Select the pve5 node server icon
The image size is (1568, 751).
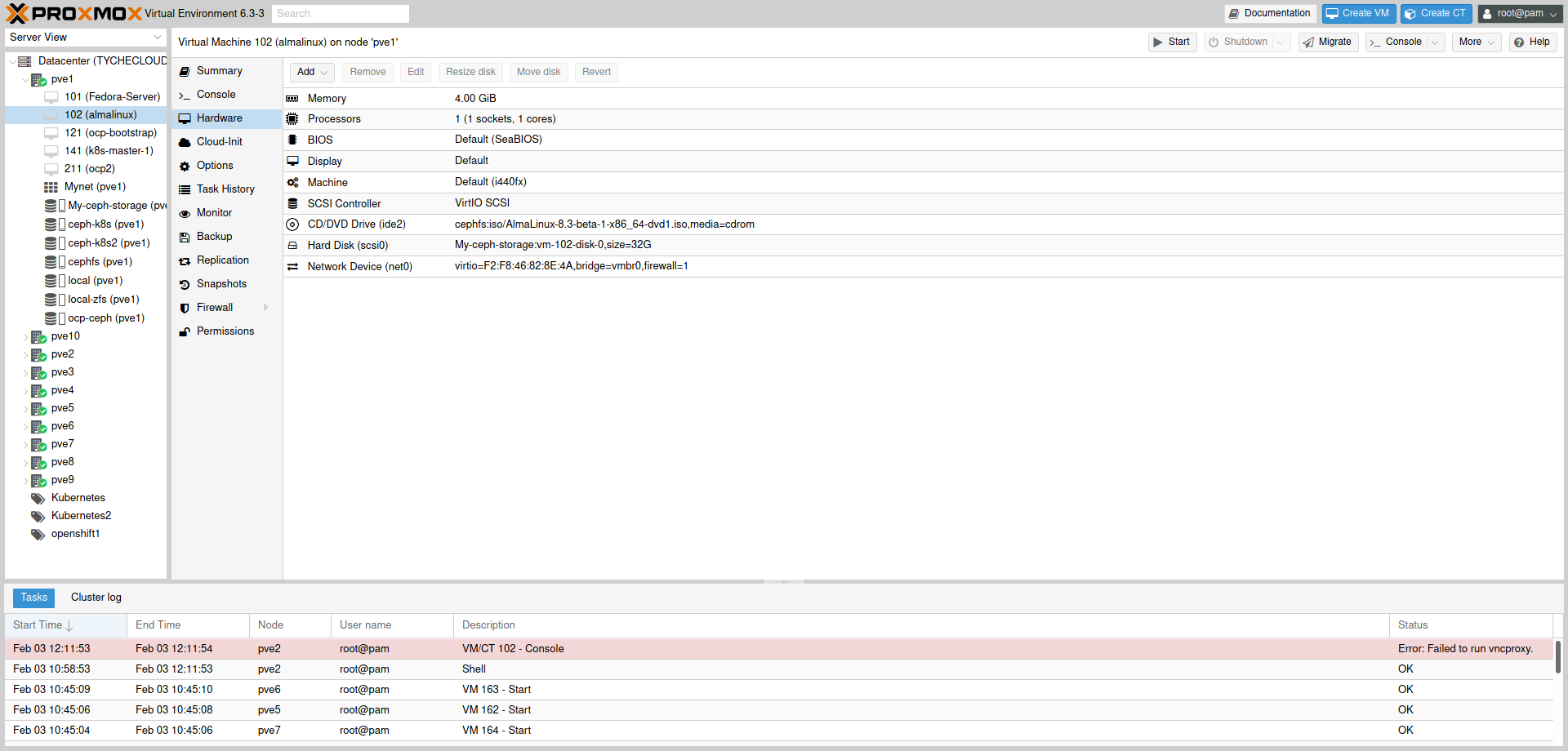point(38,408)
